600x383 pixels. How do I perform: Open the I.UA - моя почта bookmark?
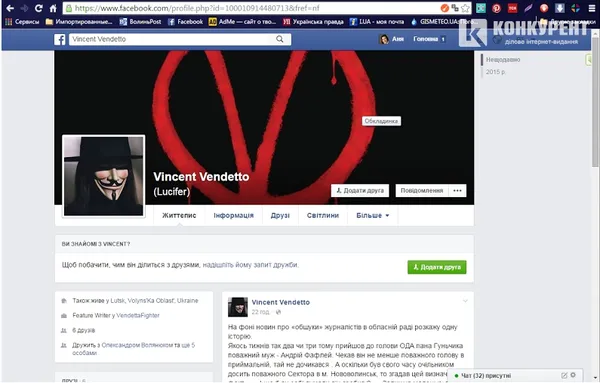pos(377,22)
